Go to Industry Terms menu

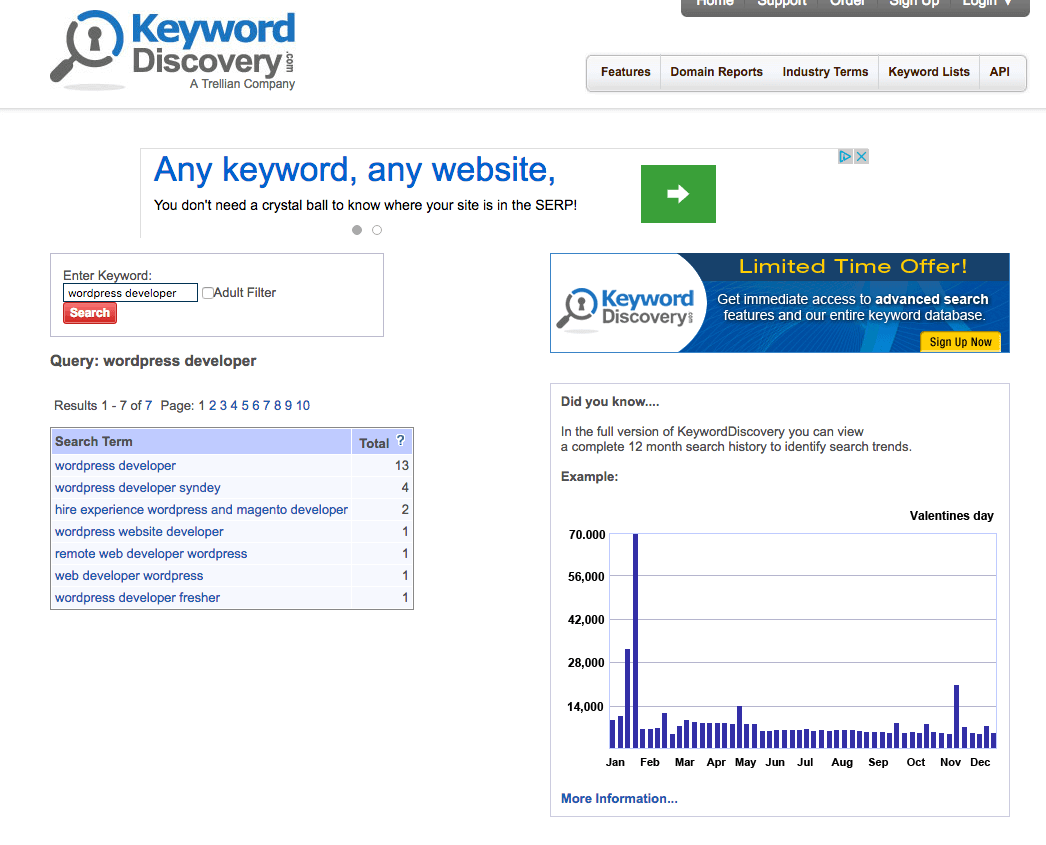coord(825,72)
